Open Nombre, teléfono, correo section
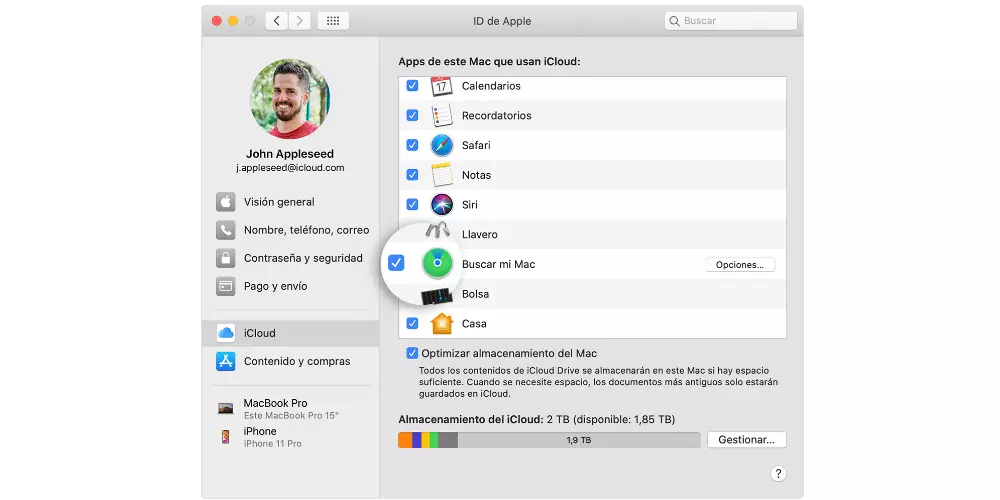Screen dimensions: 1000x500 pyautogui.click(x=291, y=230)
